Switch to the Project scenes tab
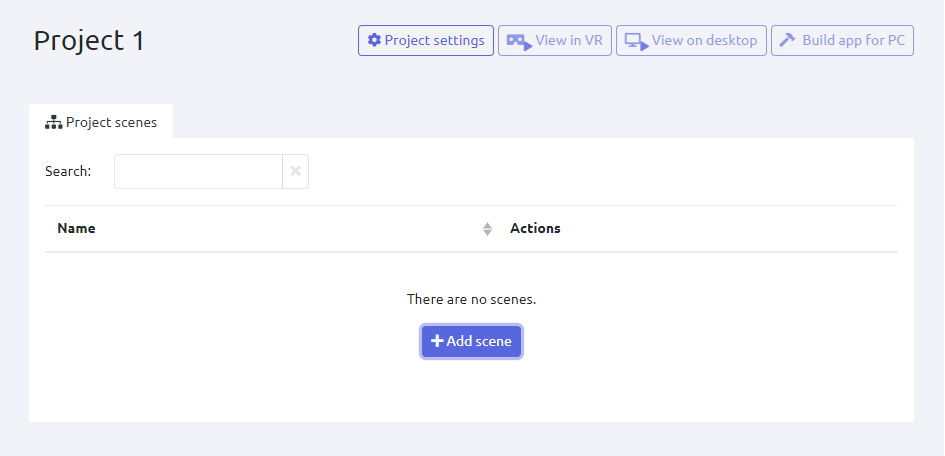The width and height of the screenshot is (945, 456). point(101,122)
